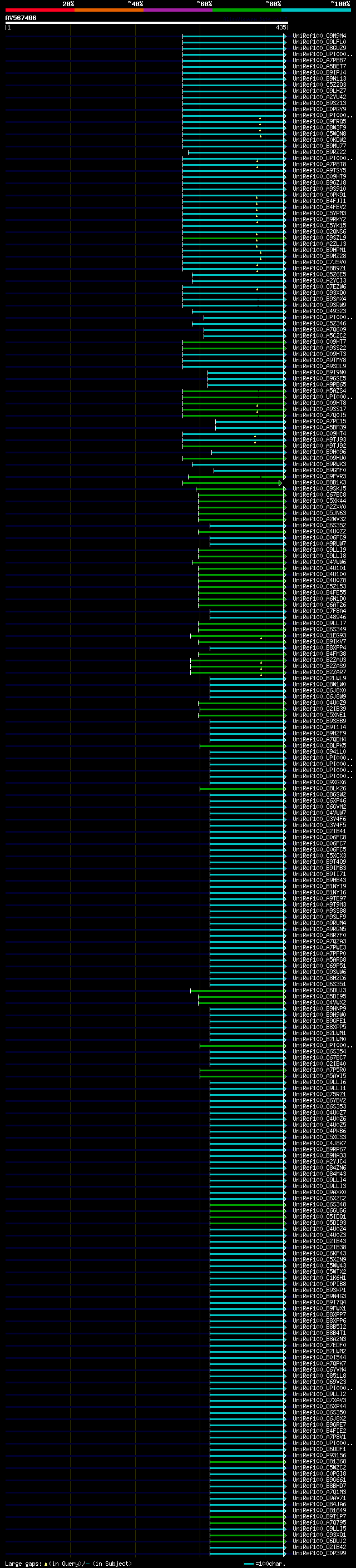Select the UniRef100_Q5Z6E5 label
This screenshot has width=356, height=1568.
pyautogui.click(x=319, y=275)
